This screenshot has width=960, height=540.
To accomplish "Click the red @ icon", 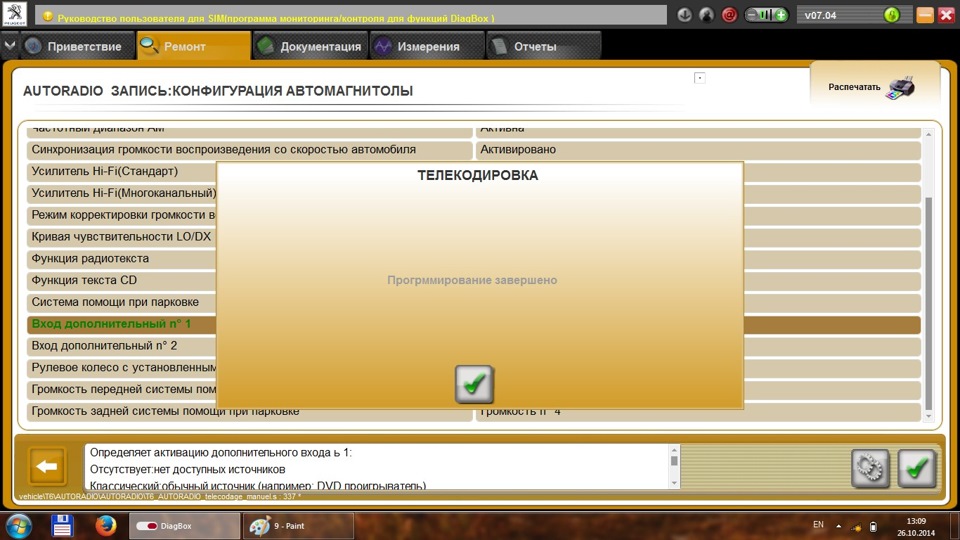I will [729, 15].
